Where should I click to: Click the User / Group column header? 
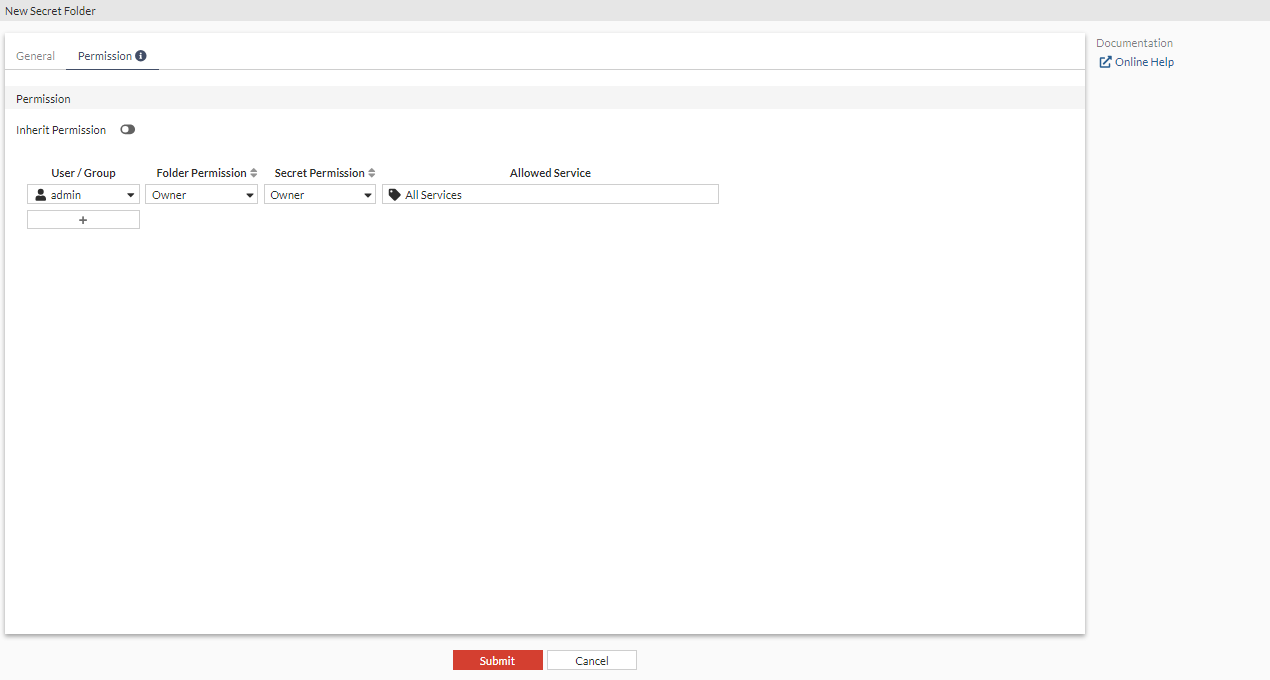pyautogui.click(x=83, y=173)
